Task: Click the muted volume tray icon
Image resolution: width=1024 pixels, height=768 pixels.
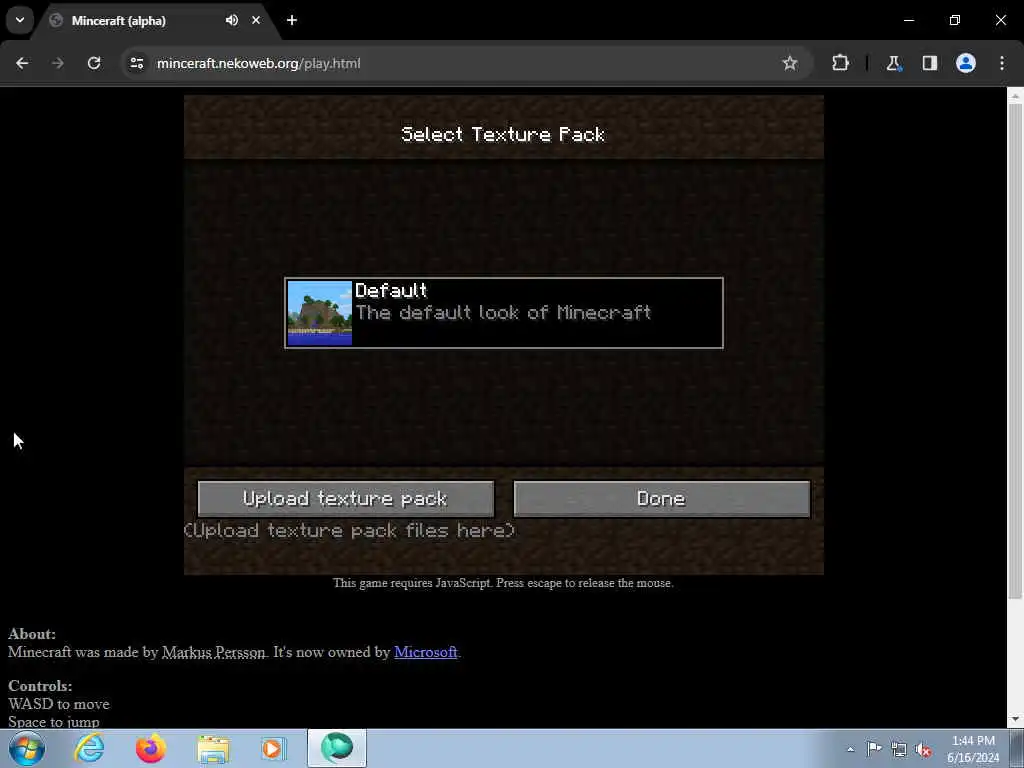Action: point(923,750)
